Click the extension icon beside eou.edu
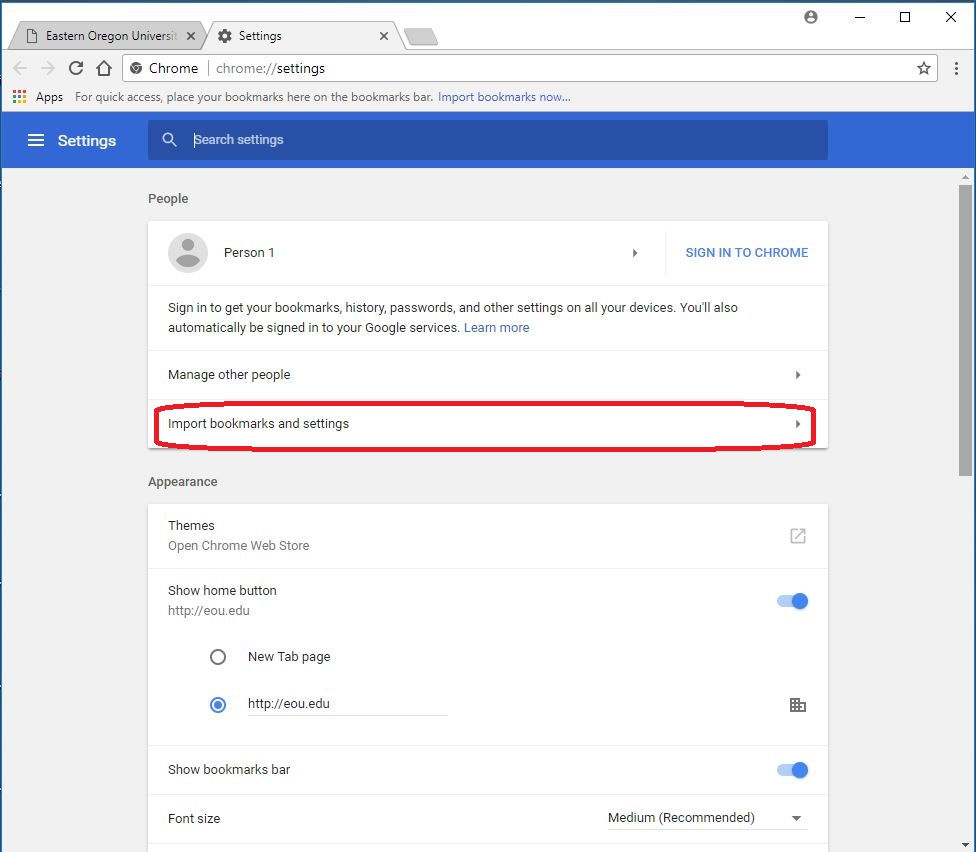The image size is (976, 852). 797,705
